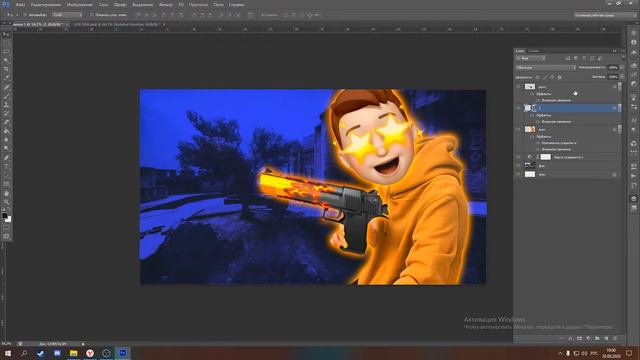Select the Rectangular Marquee tool
This screenshot has width=640, height=360.
click(x=6, y=43)
